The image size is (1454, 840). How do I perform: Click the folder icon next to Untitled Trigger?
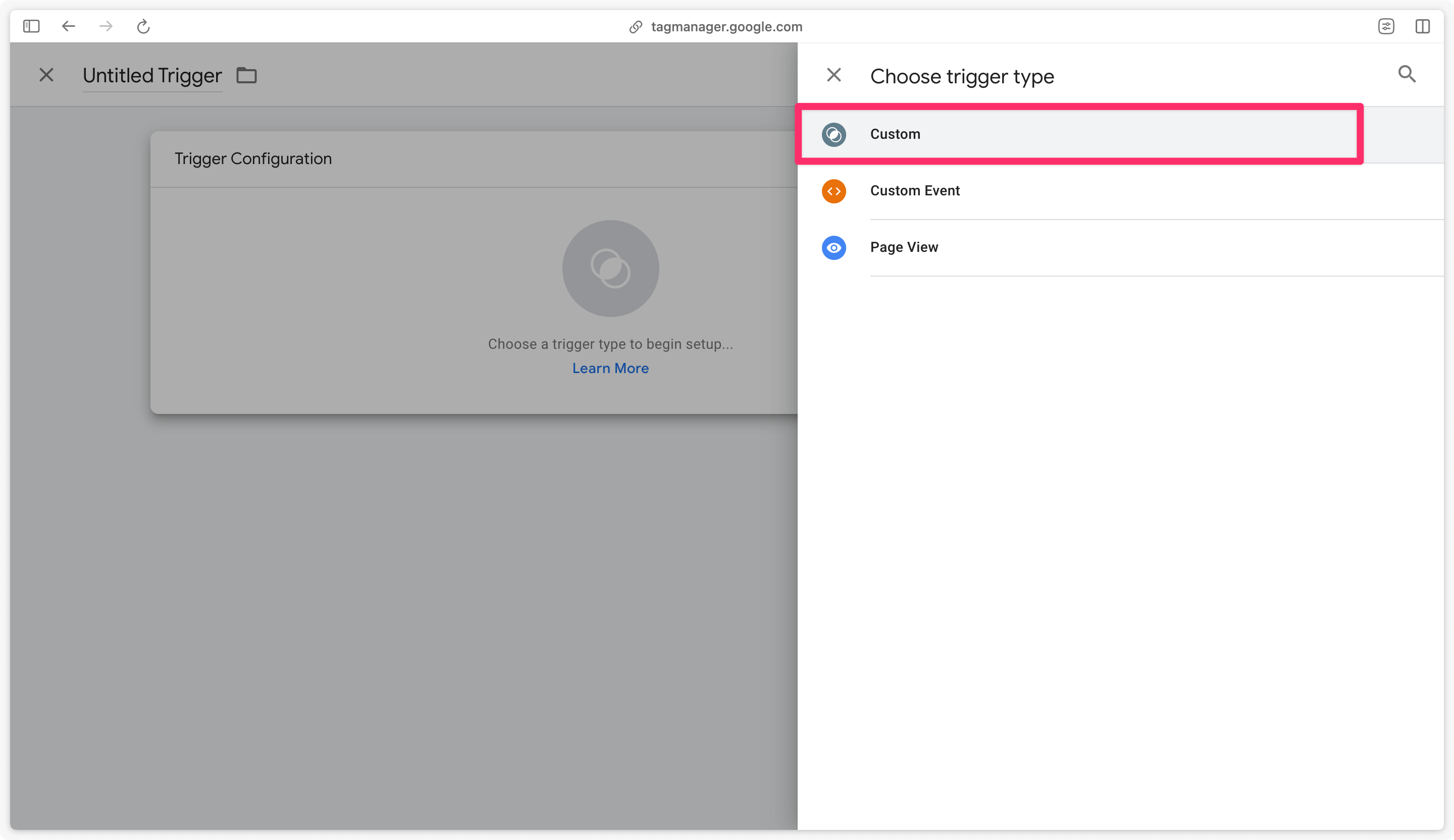pyautogui.click(x=246, y=75)
